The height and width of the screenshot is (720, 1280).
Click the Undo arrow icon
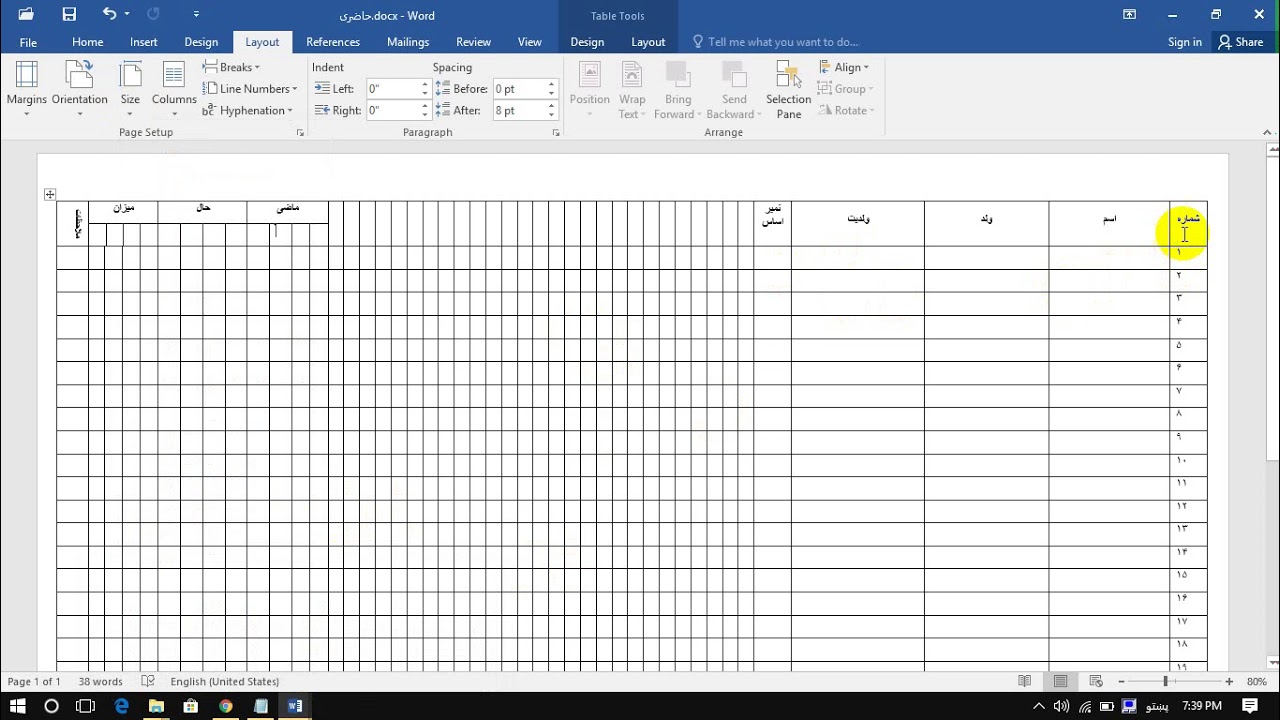[109, 14]
